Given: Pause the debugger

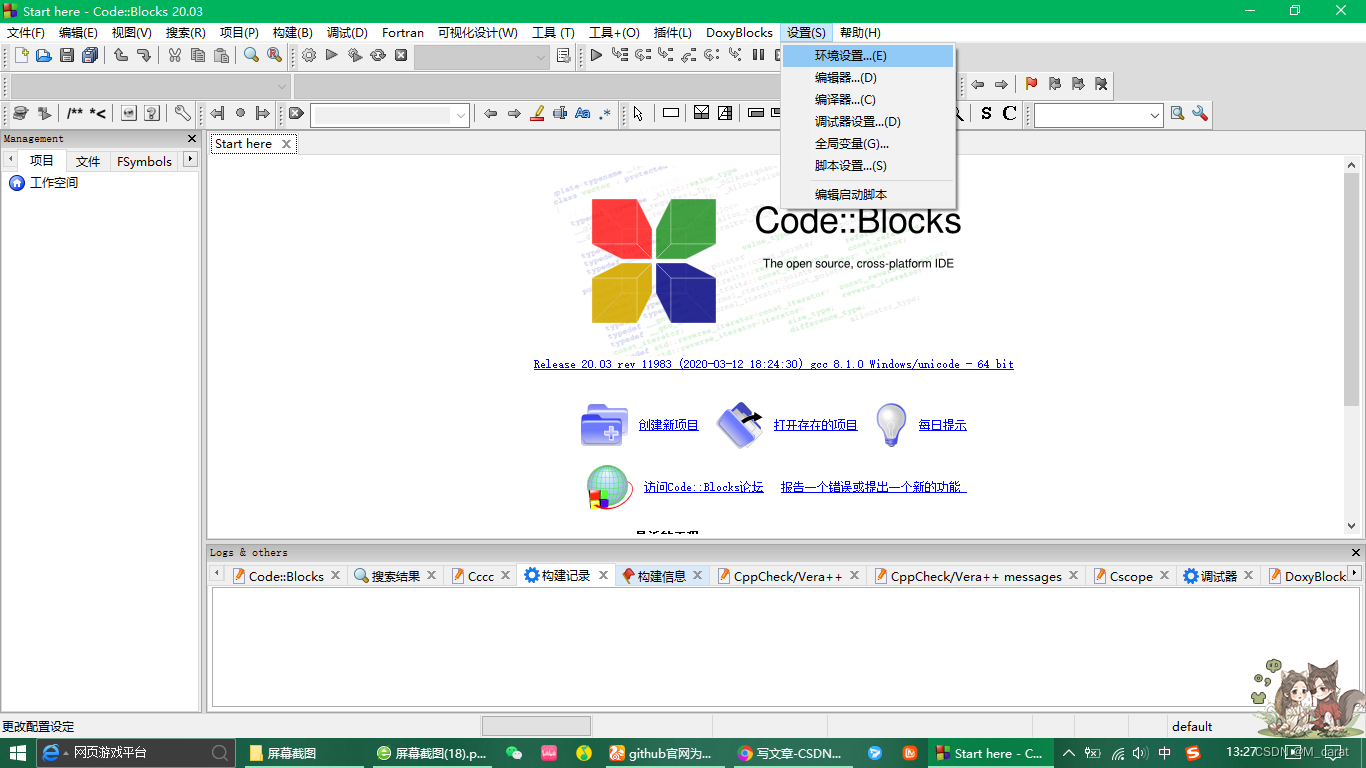Looking at the screenshot, I should (756, 57).
